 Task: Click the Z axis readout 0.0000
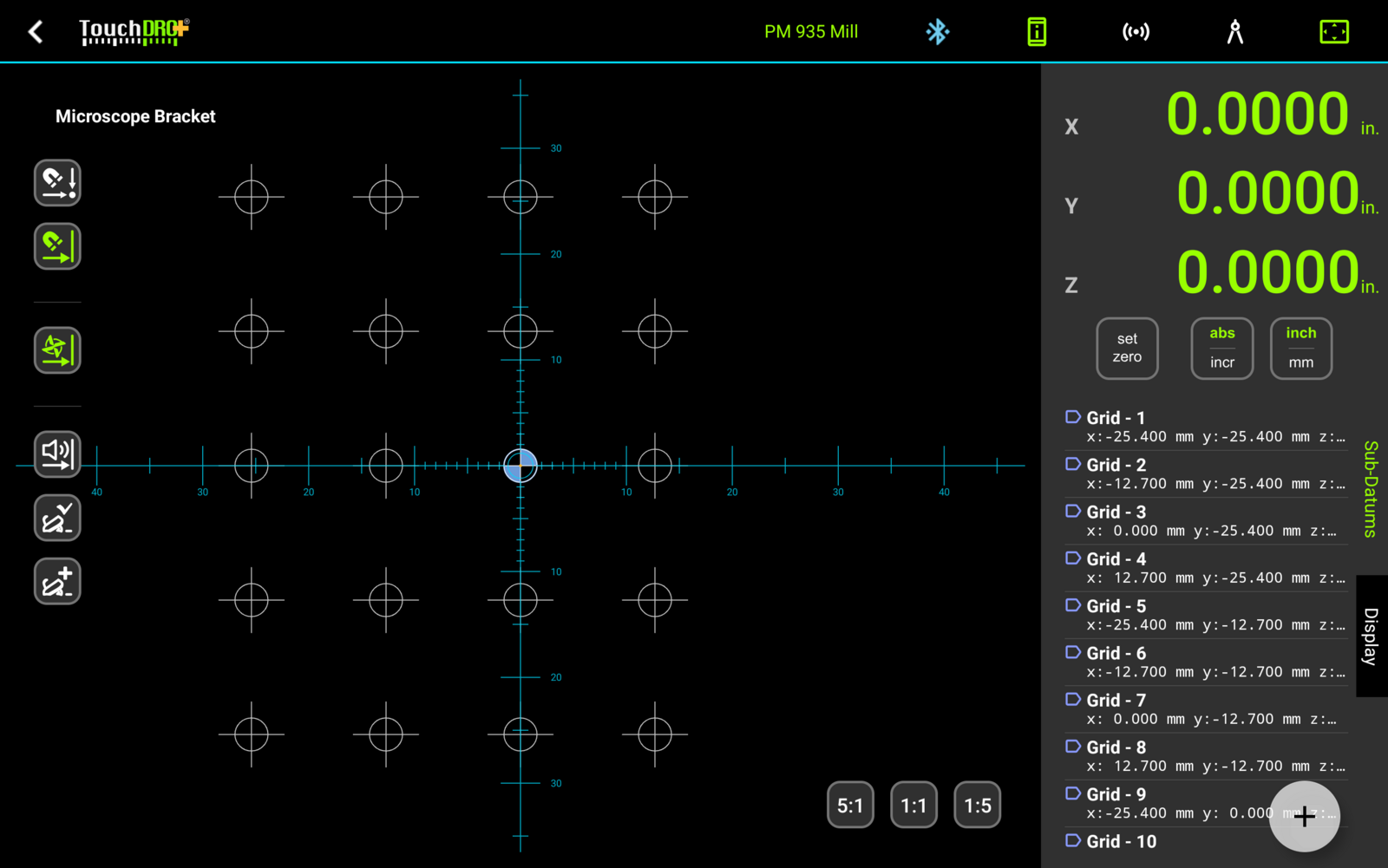click(1267, 271)
